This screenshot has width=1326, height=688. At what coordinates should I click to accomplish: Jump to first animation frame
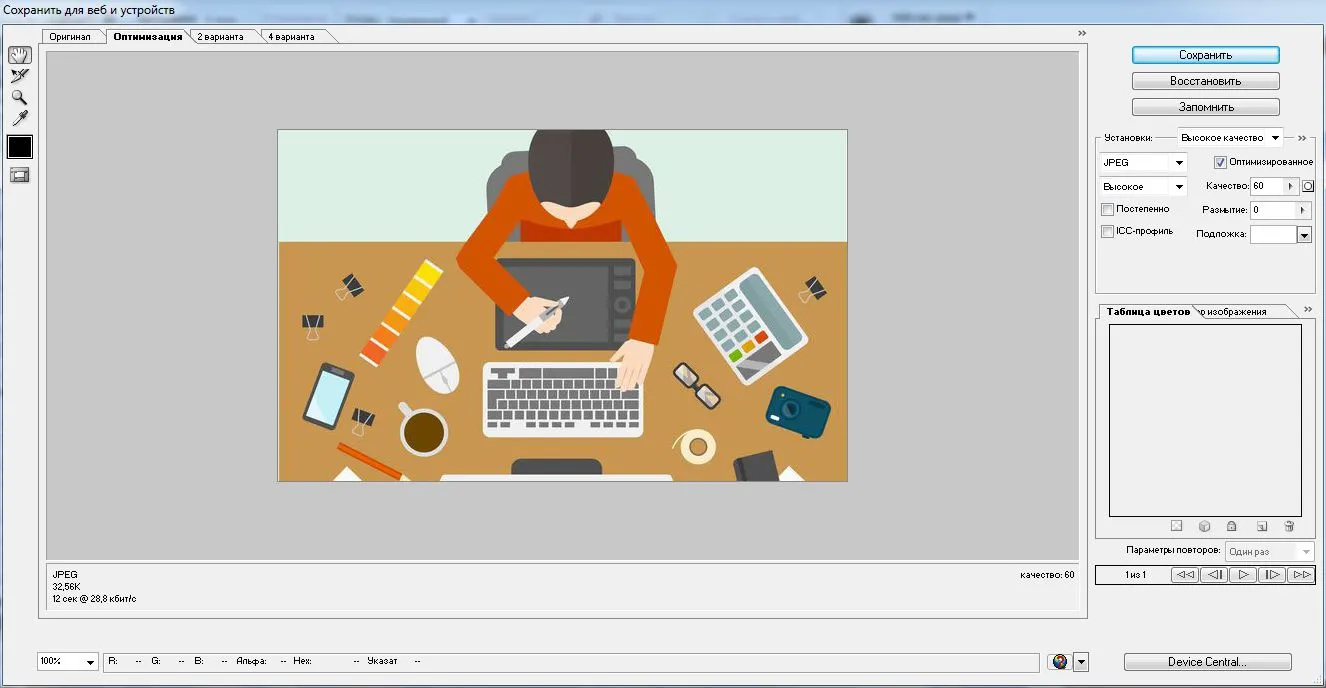[1185, 575]
